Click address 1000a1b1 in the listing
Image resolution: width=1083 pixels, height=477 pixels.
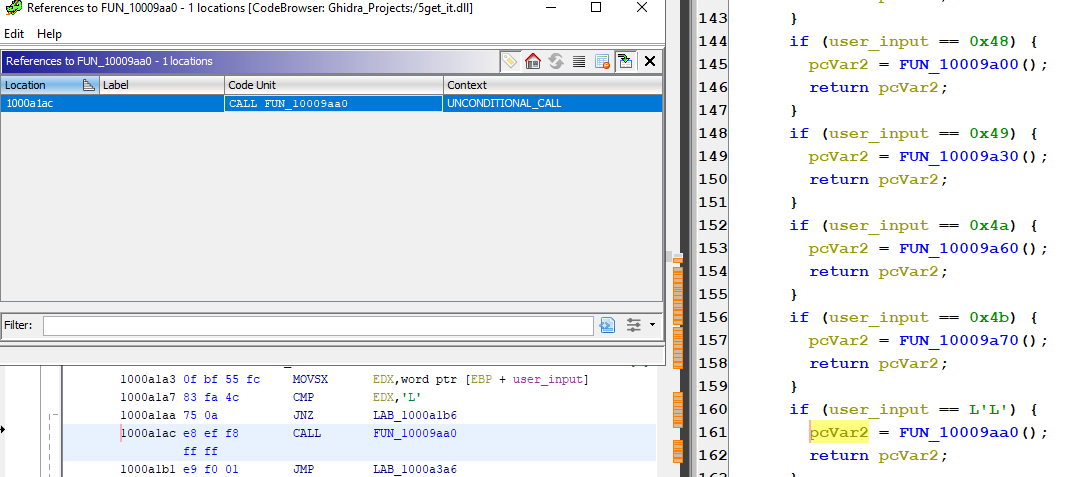tap(148, 469)
